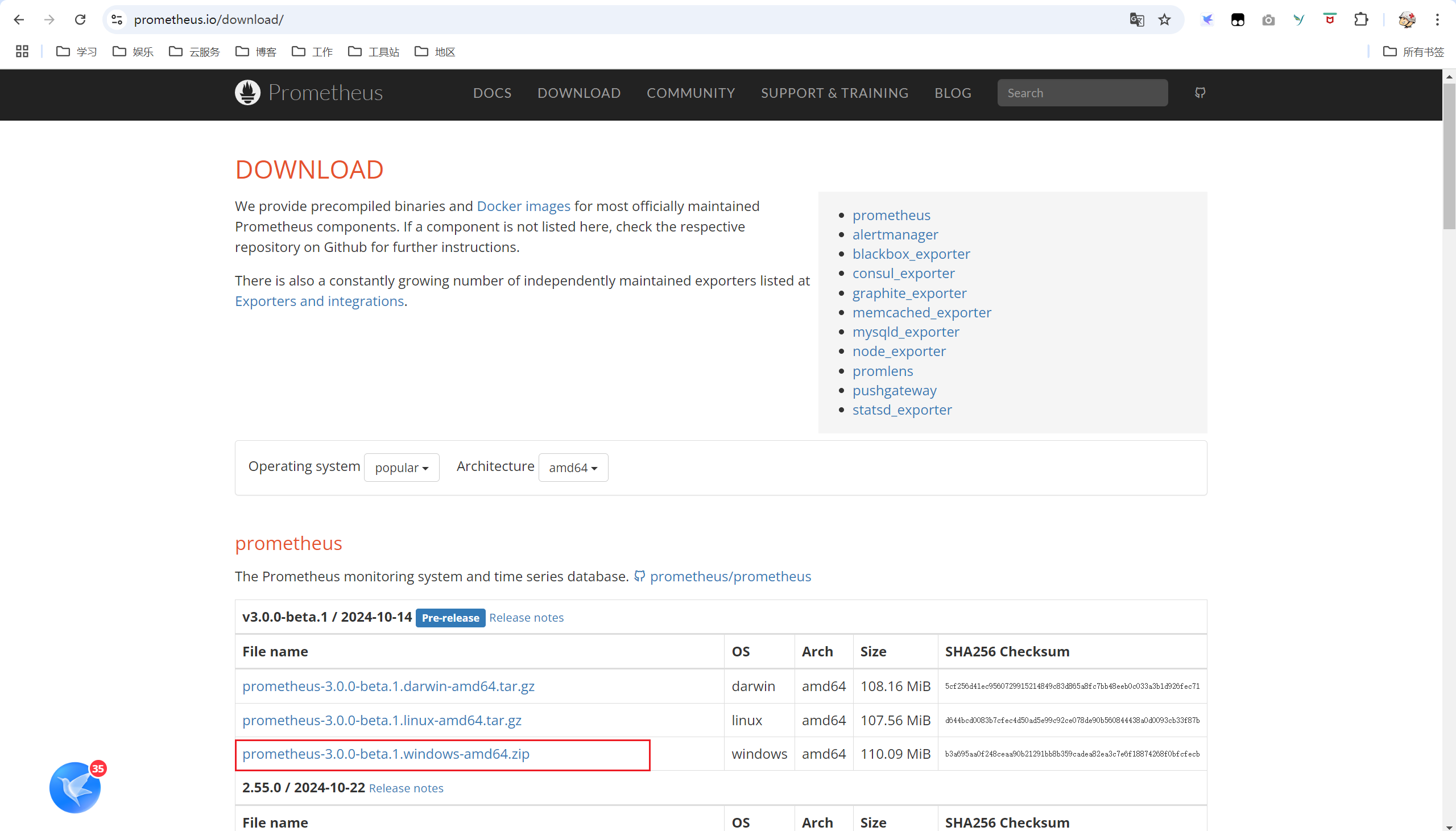Open the GitHub icon in navbar
The height and width of the screenshot is (831, 1456).
pos(1200,93)
